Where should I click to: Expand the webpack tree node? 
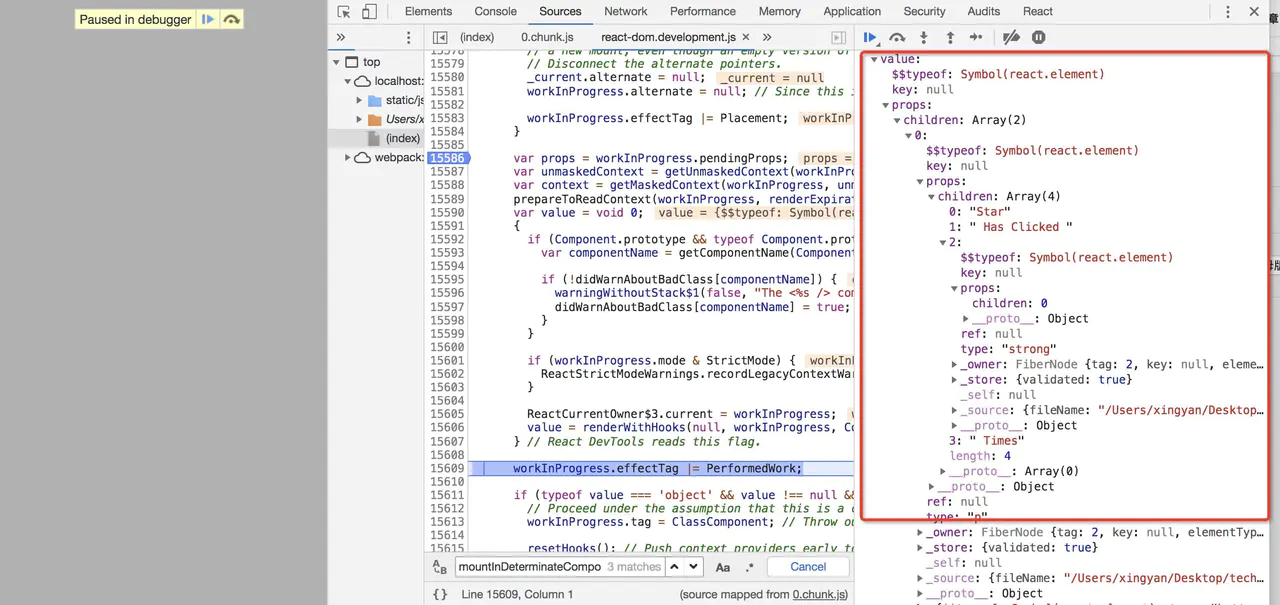pyautogui.click(x=349, y=158)
